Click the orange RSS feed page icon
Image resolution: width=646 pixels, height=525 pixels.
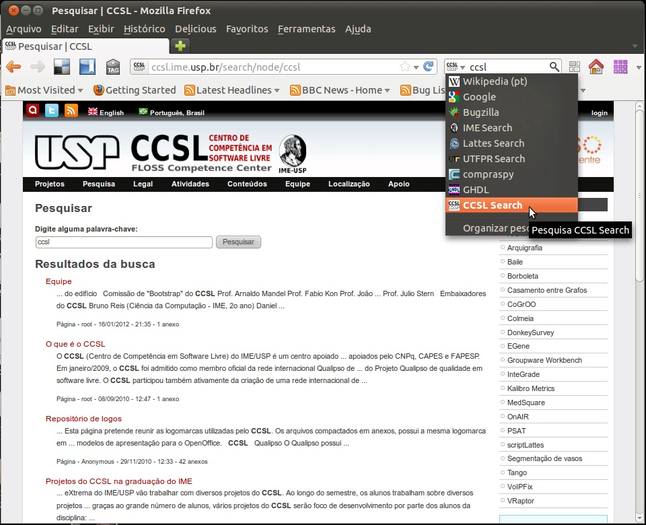(x=71, y=110)
